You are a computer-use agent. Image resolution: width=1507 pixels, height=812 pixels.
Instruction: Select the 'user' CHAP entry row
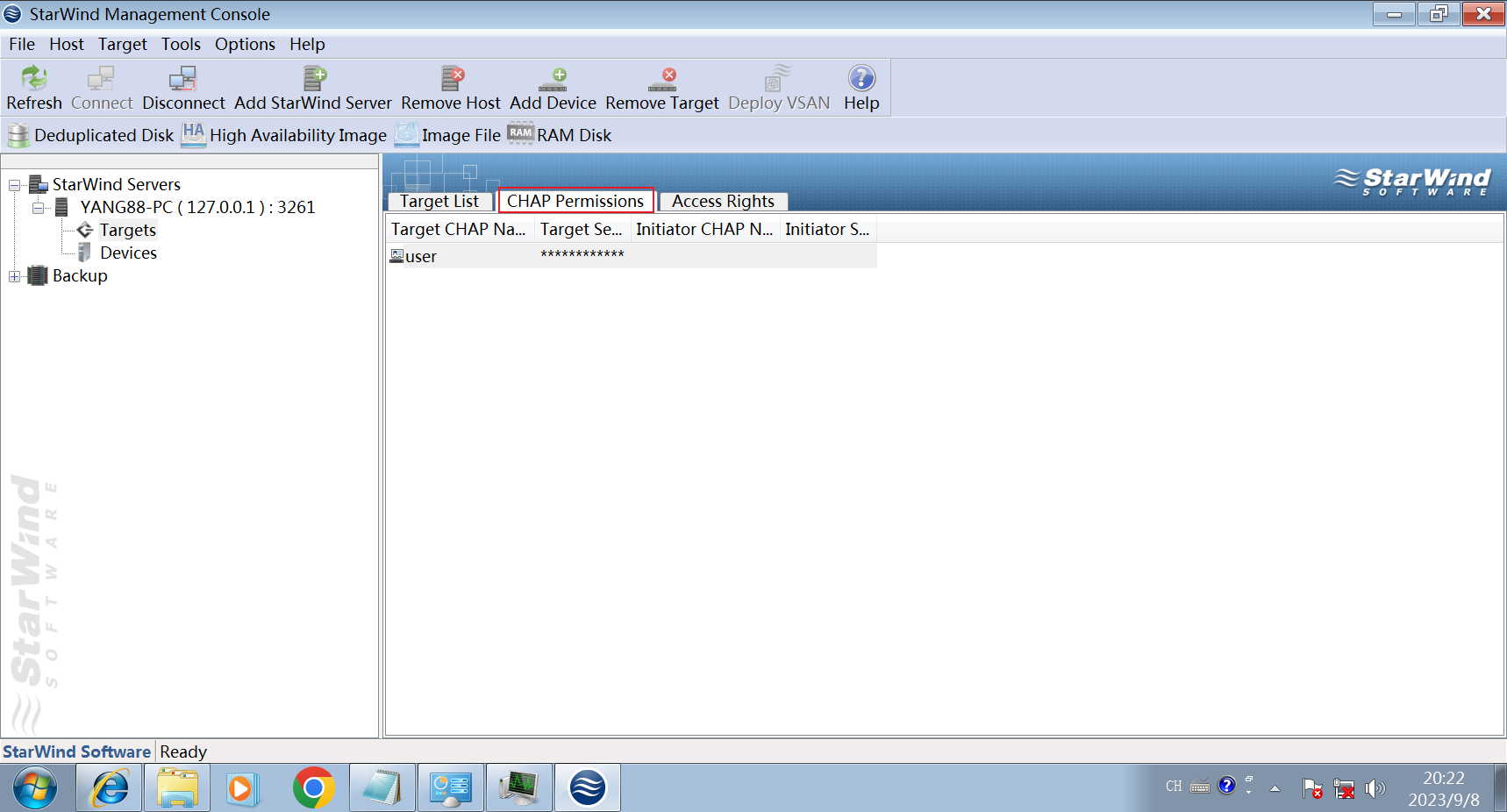pyautogui.click(x=421, y=256)
